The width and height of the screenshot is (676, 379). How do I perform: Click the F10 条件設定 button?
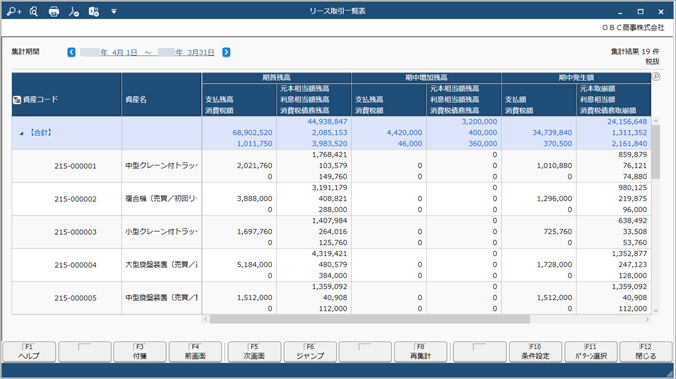535,352
